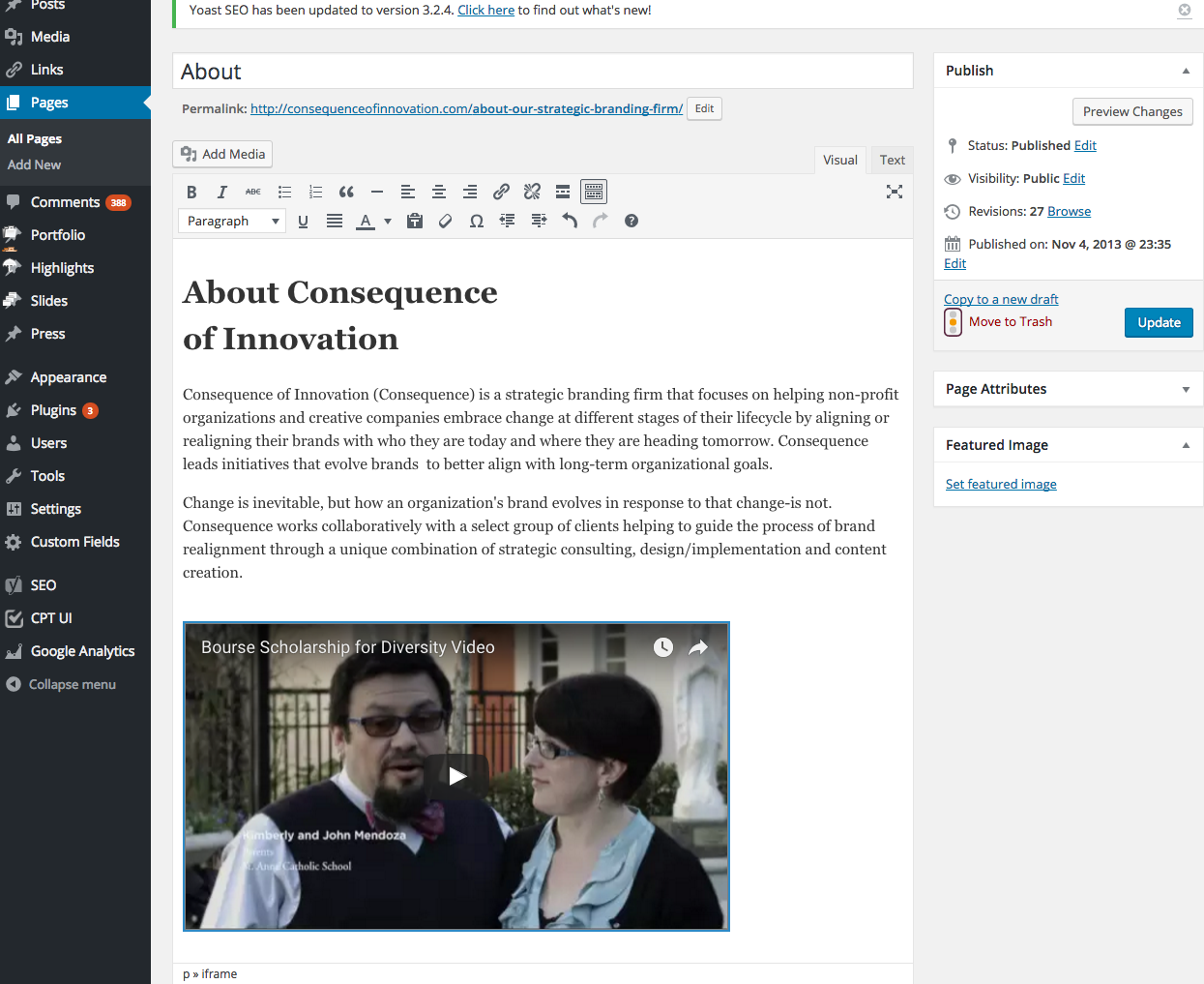Click 'Copy to a new draft'
This screenshot has width=1204, height=984.
(x=1001, y=299)
